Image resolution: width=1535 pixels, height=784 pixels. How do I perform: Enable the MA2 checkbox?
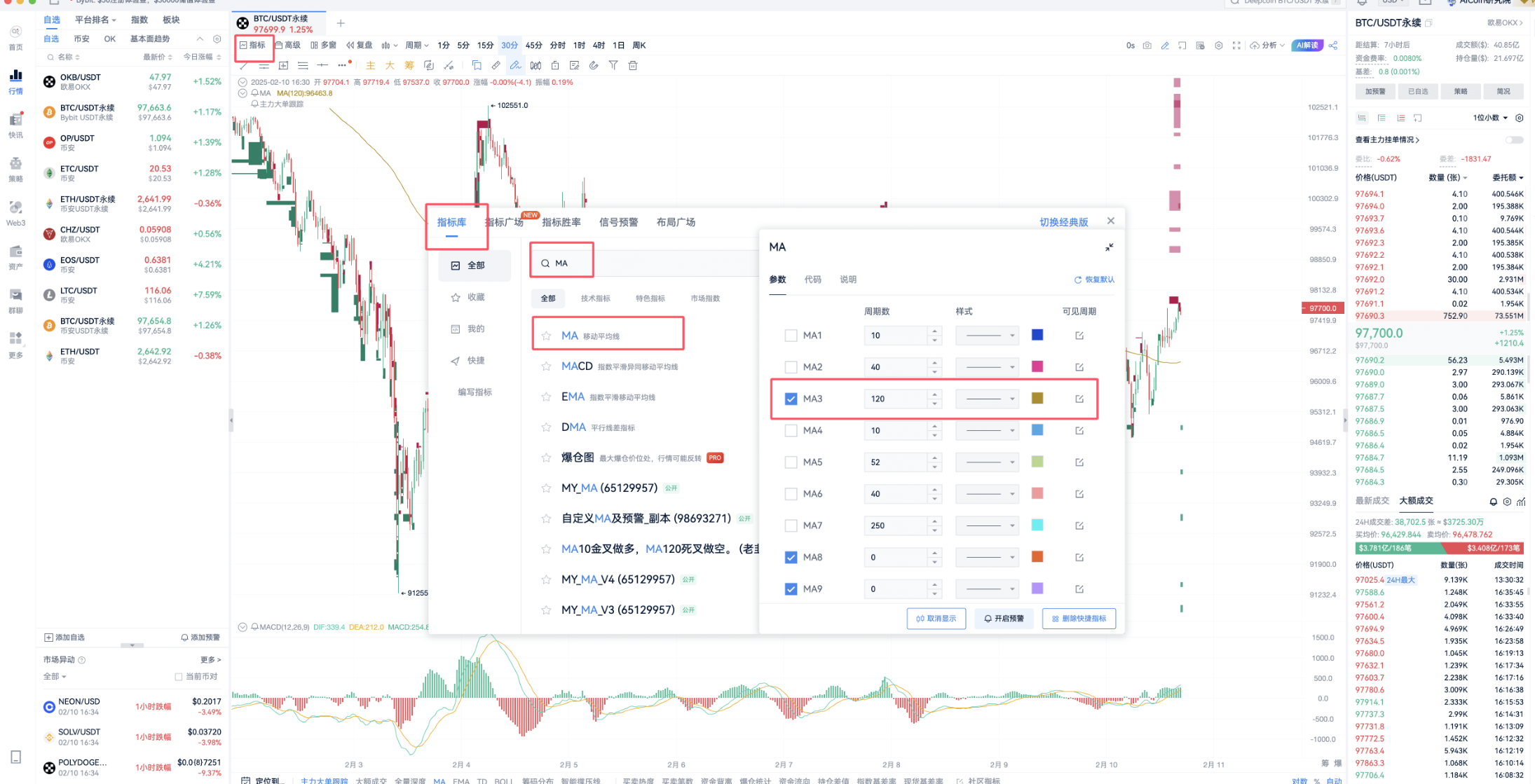[791, 367]
